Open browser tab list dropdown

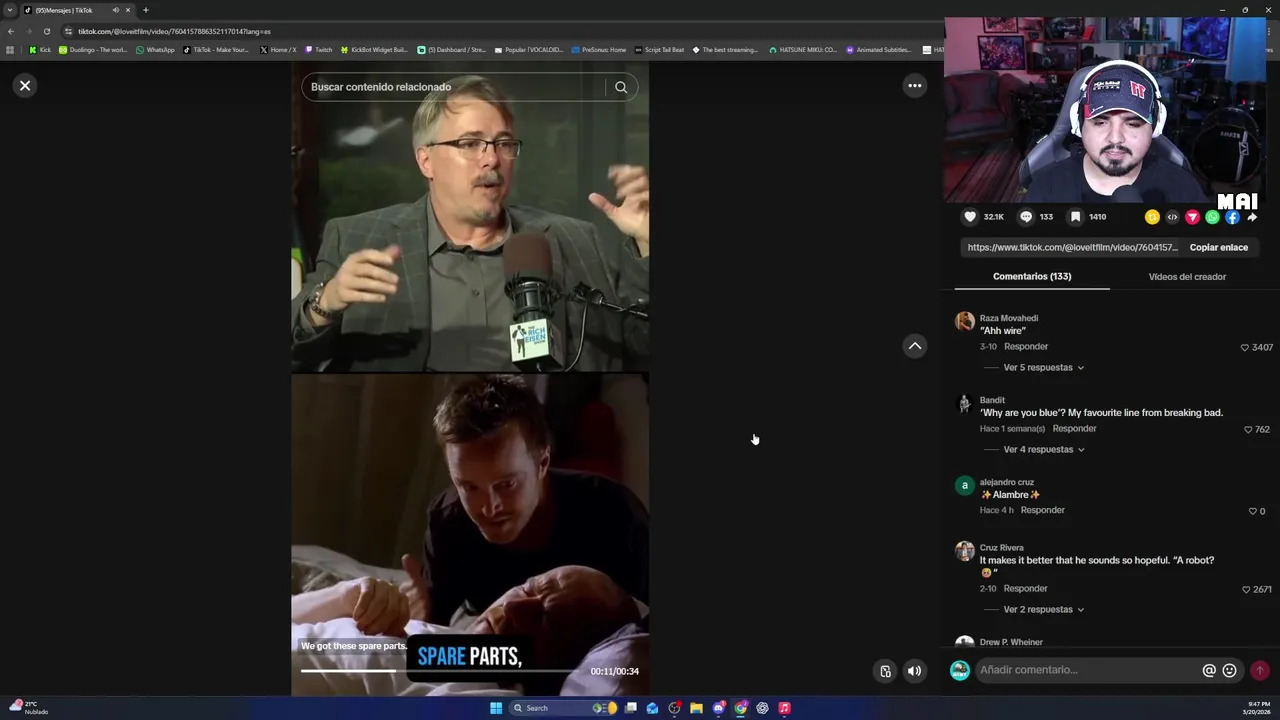click(10, 10)
